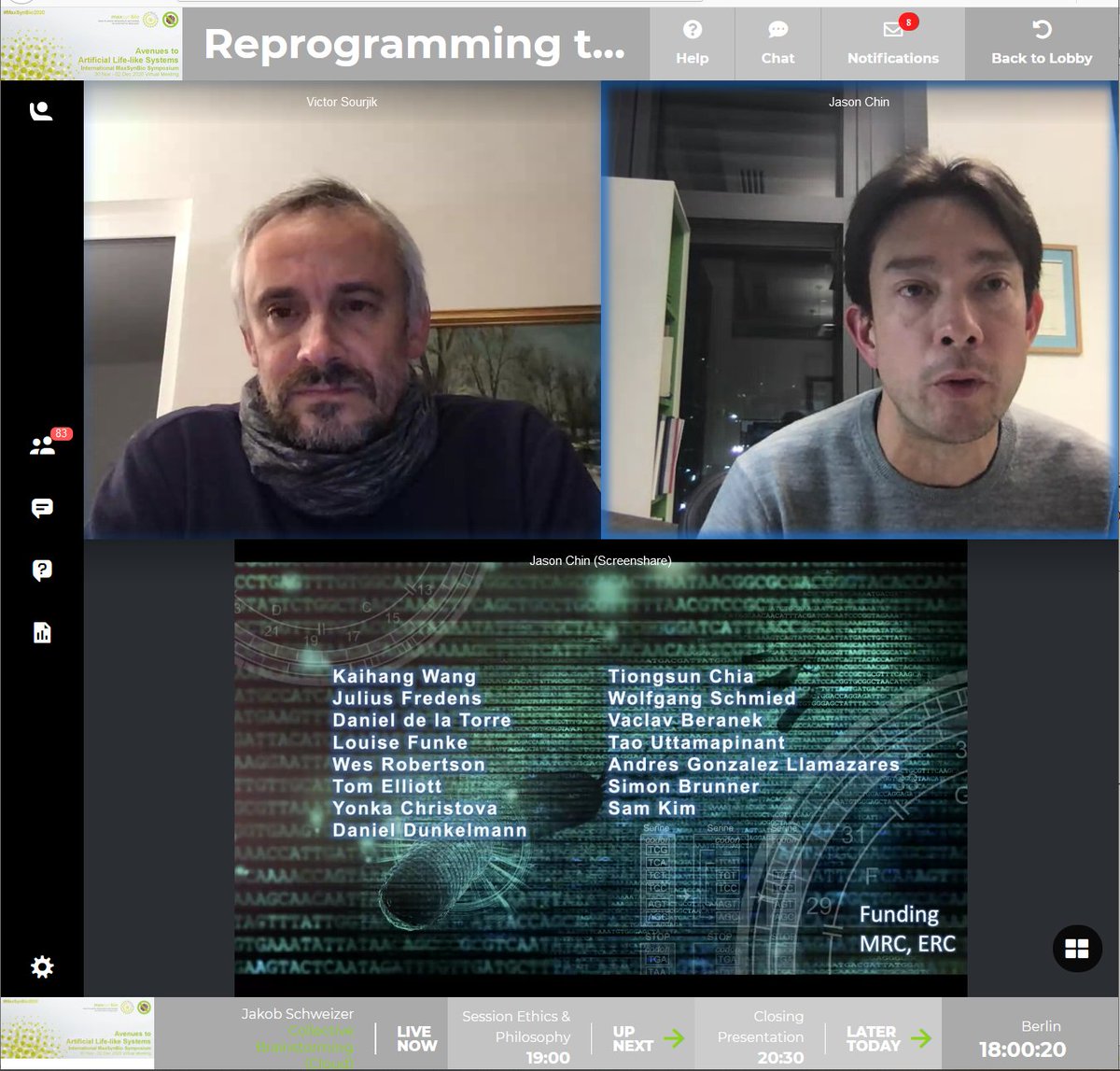Open settings gear icon in sidebar
The image size is (1120, 1071).
[42, 966]
